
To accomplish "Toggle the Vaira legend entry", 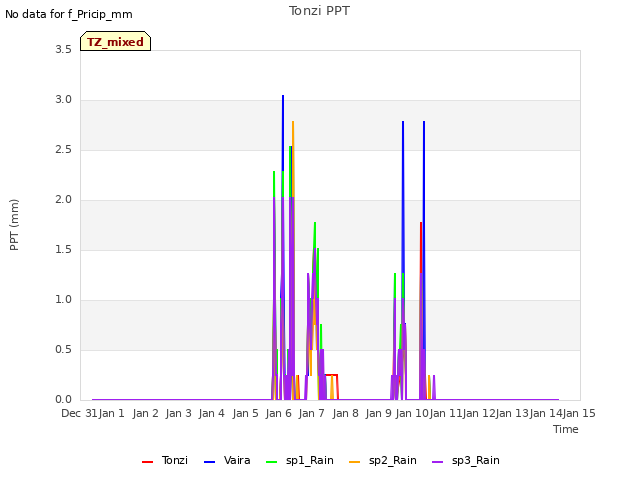I will click(227, 461).
